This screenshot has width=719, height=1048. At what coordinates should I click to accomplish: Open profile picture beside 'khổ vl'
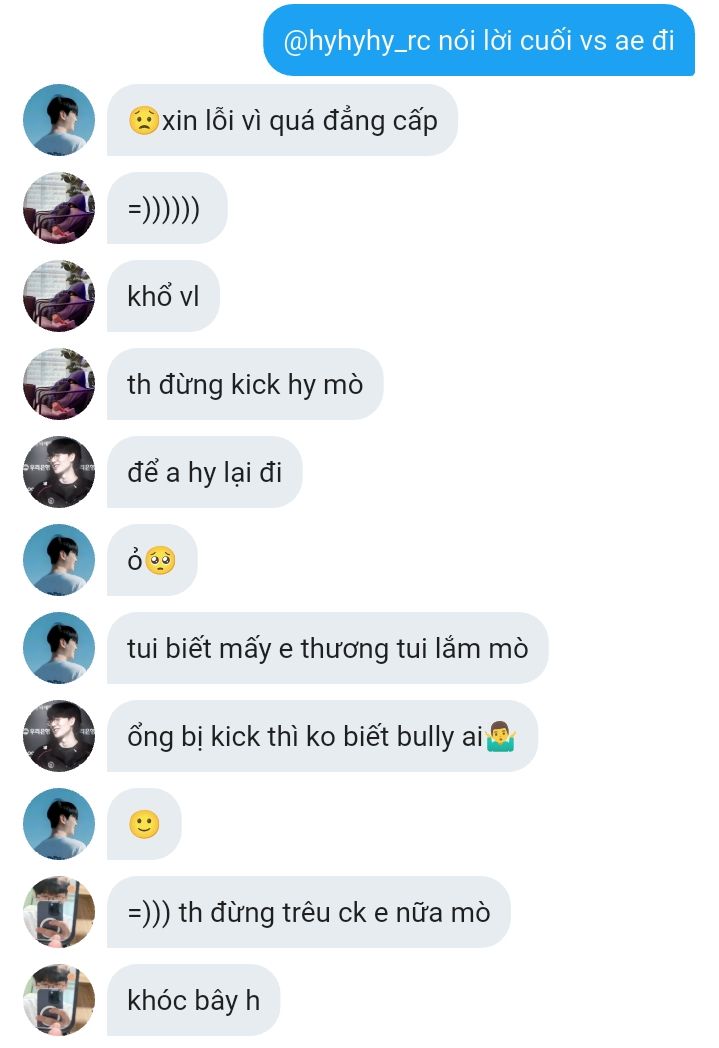[x=59, y=296]
